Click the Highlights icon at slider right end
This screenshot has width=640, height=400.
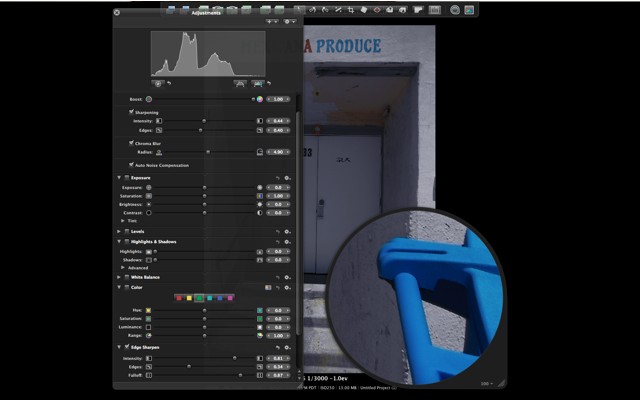point(260,251)
